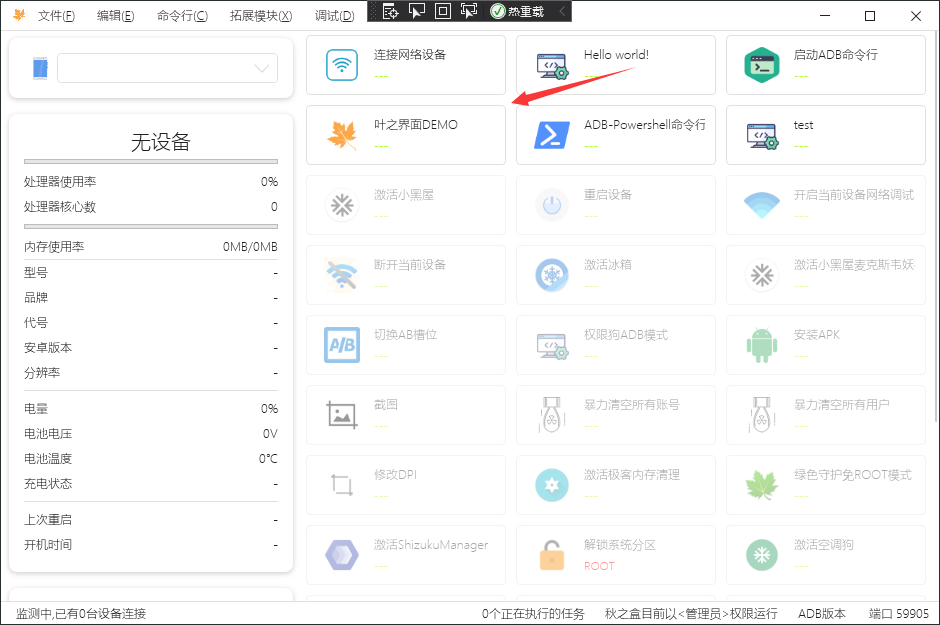Click the blue ADB-Powershell icon
Image resolution: width=940 pixels, height=625 pixels.
point(552,135)
